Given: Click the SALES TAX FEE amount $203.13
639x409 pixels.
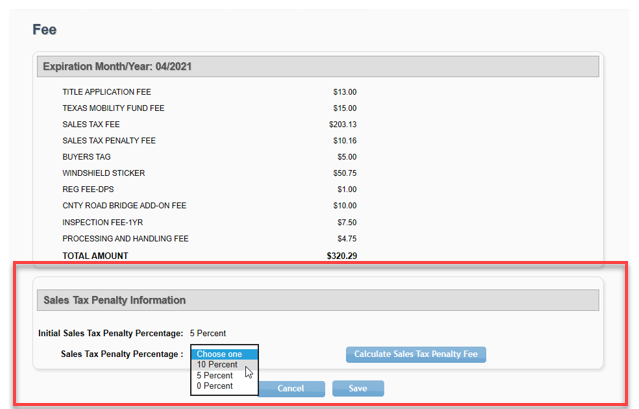Looking at the screenshot, I should point(342,124).
